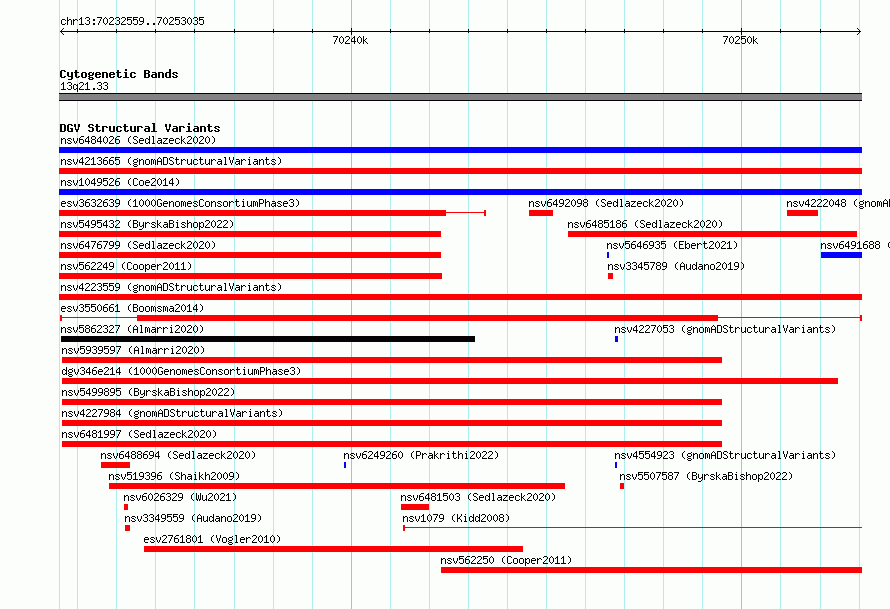Click nsv5646935 (Ebert2021) label

[672, 245]
